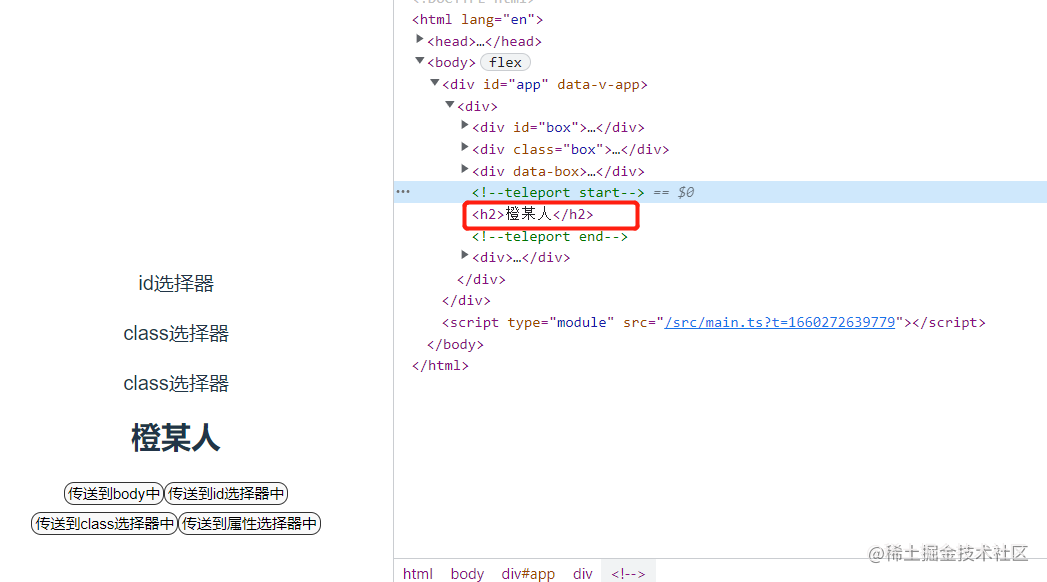
Task: Select div in the breadcrumb bar
Action: pos(582,573)
